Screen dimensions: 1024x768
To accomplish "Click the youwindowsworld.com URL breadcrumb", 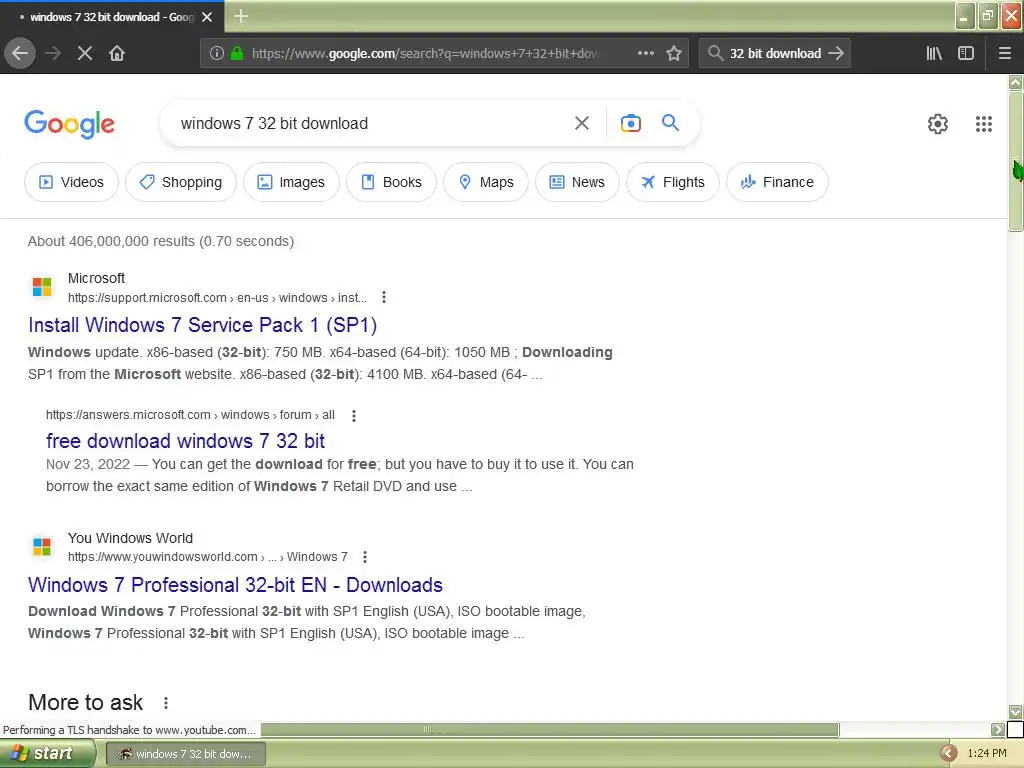I will 208,557.
